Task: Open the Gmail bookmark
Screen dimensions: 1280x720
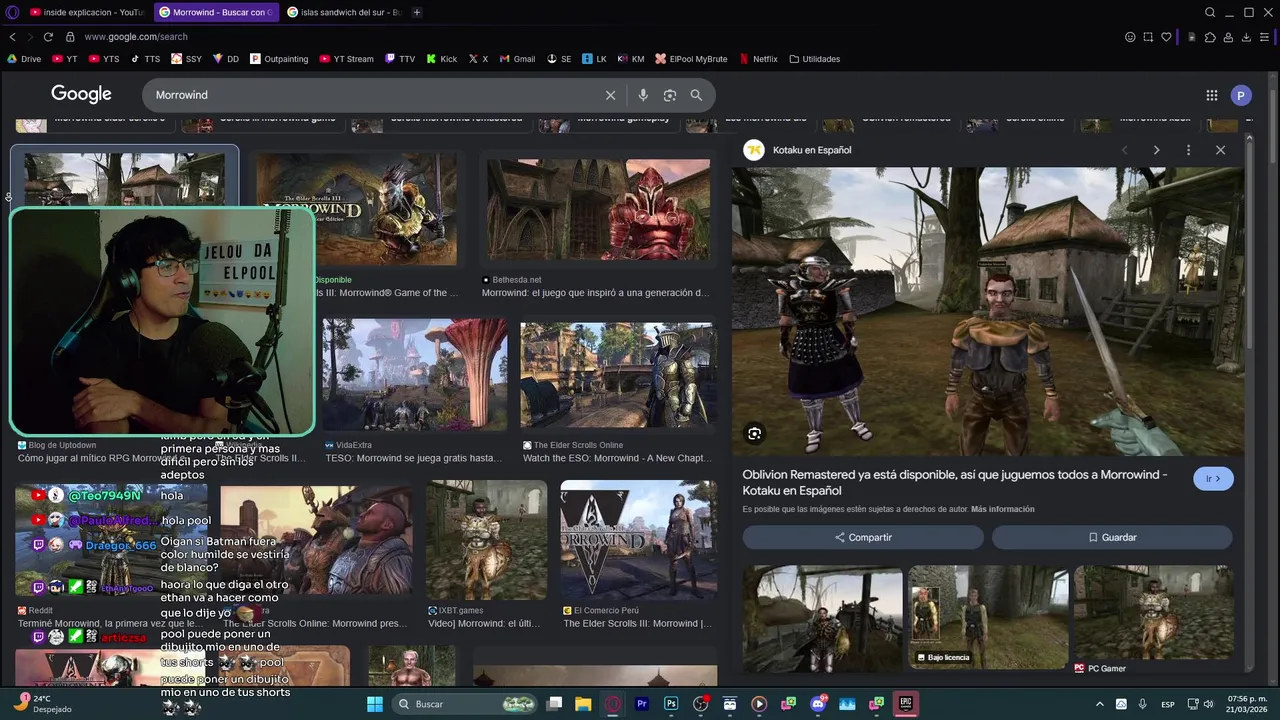Action: coord(517,59)
